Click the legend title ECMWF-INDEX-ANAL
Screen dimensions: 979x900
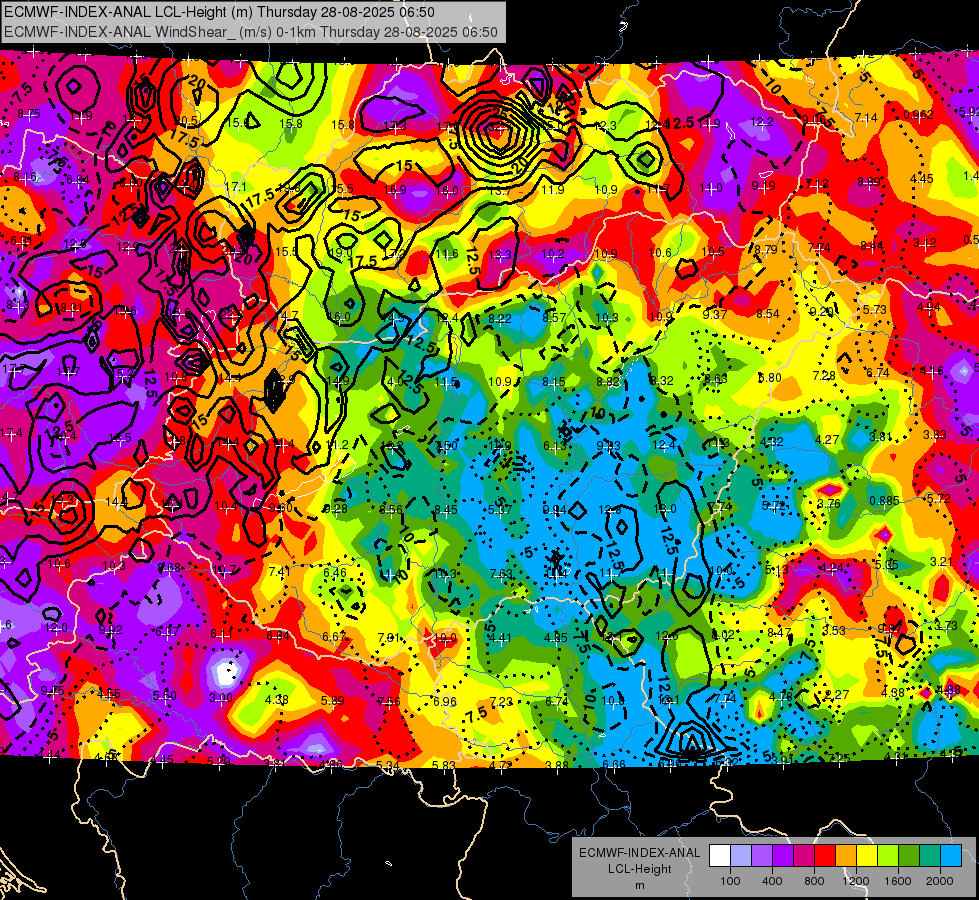(x=639, y=853)
